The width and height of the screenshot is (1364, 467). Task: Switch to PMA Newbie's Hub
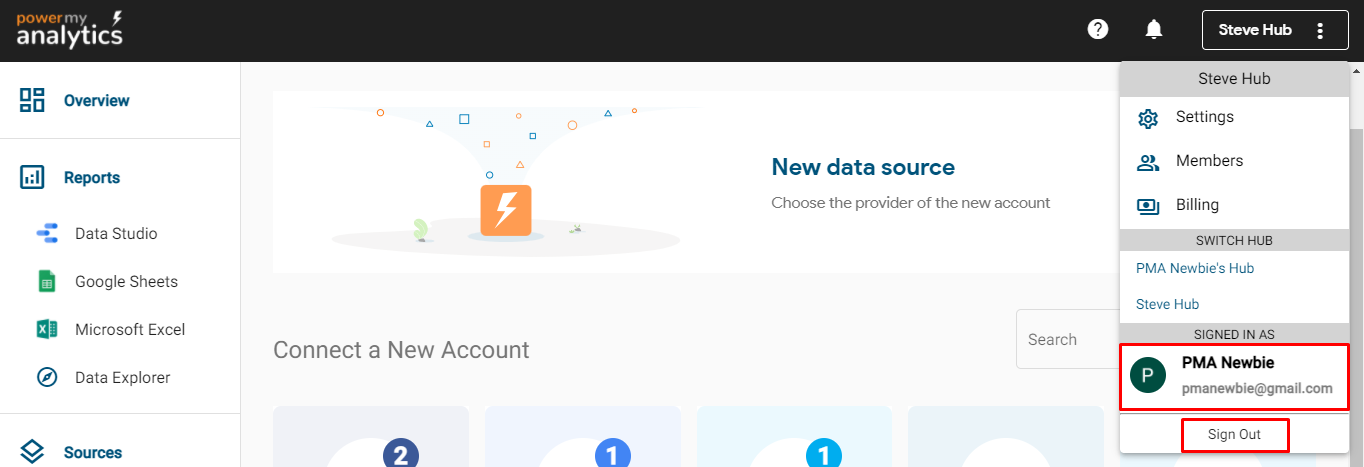pos(1195,268)
